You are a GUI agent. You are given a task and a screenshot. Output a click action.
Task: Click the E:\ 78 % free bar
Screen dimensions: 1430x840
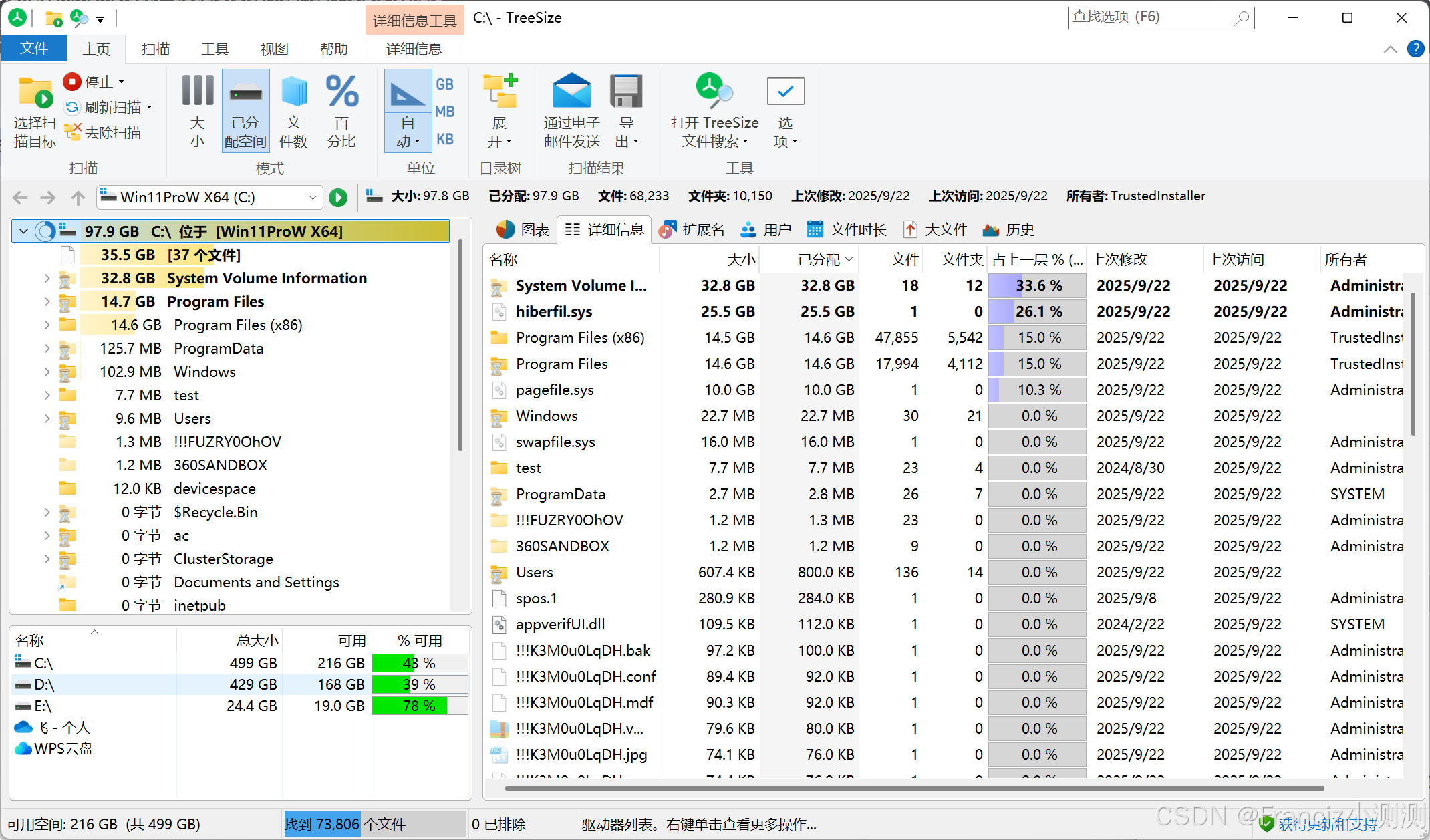click(x=420, y=706)
